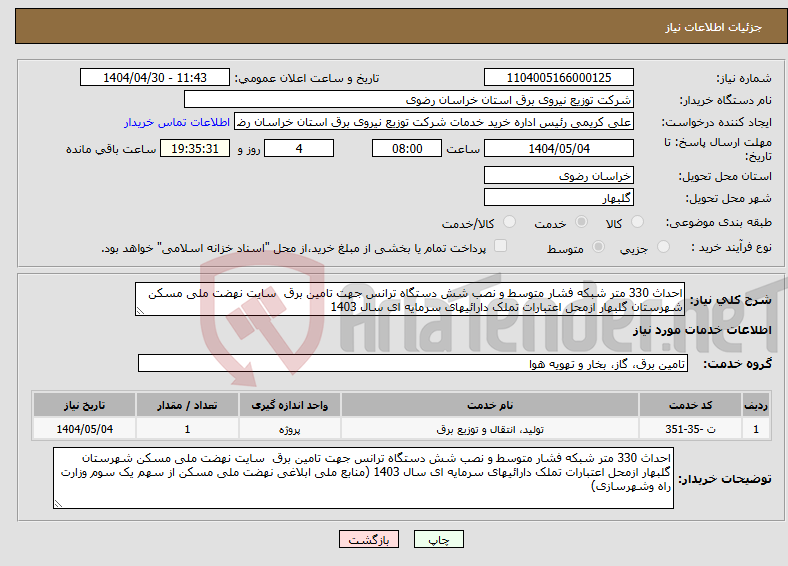The image size is (788, 566).
Task: Click the شرح کلی نیاز label
Action: click(730, 300)
